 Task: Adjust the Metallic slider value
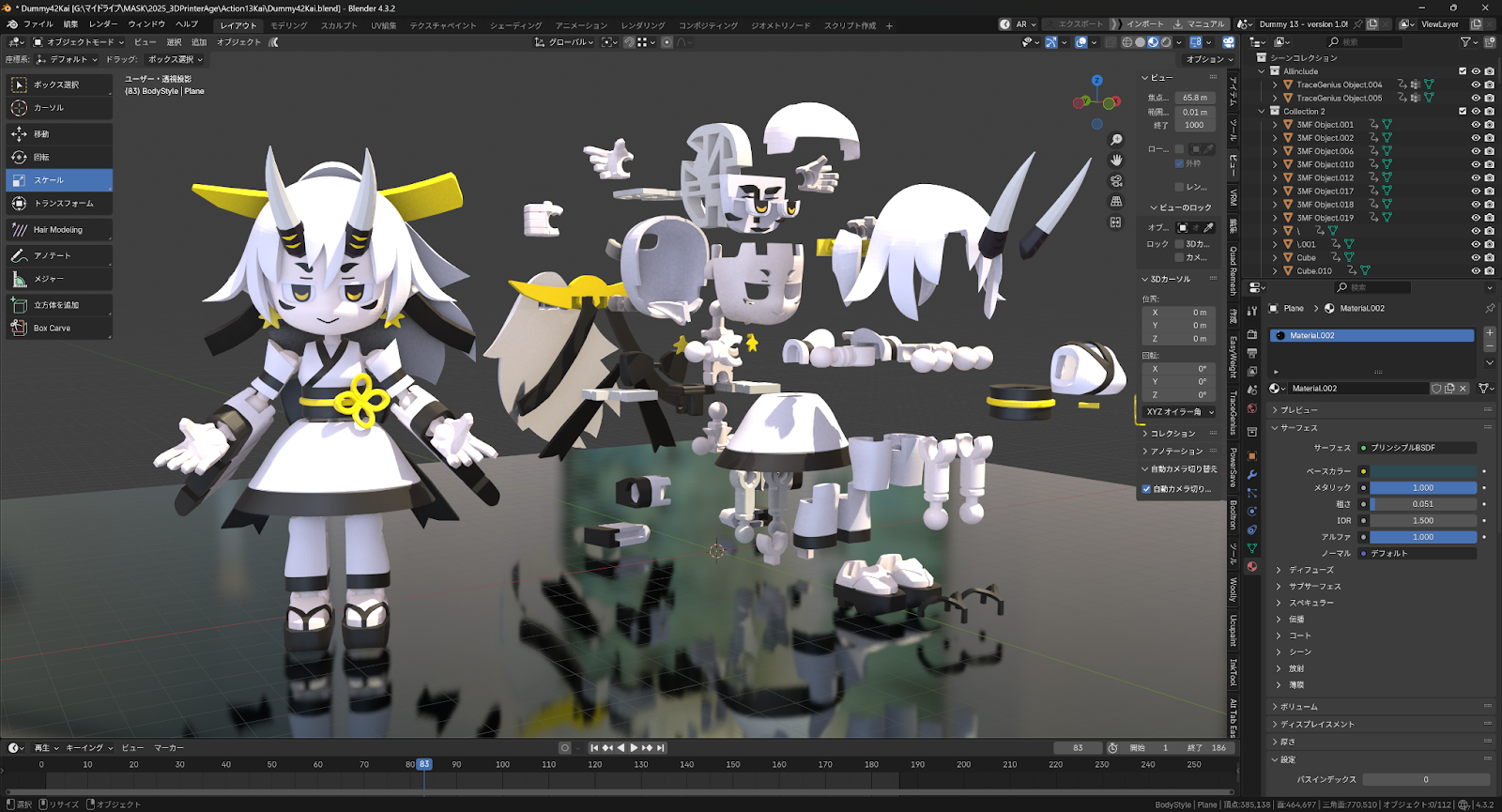(1422, 488)
